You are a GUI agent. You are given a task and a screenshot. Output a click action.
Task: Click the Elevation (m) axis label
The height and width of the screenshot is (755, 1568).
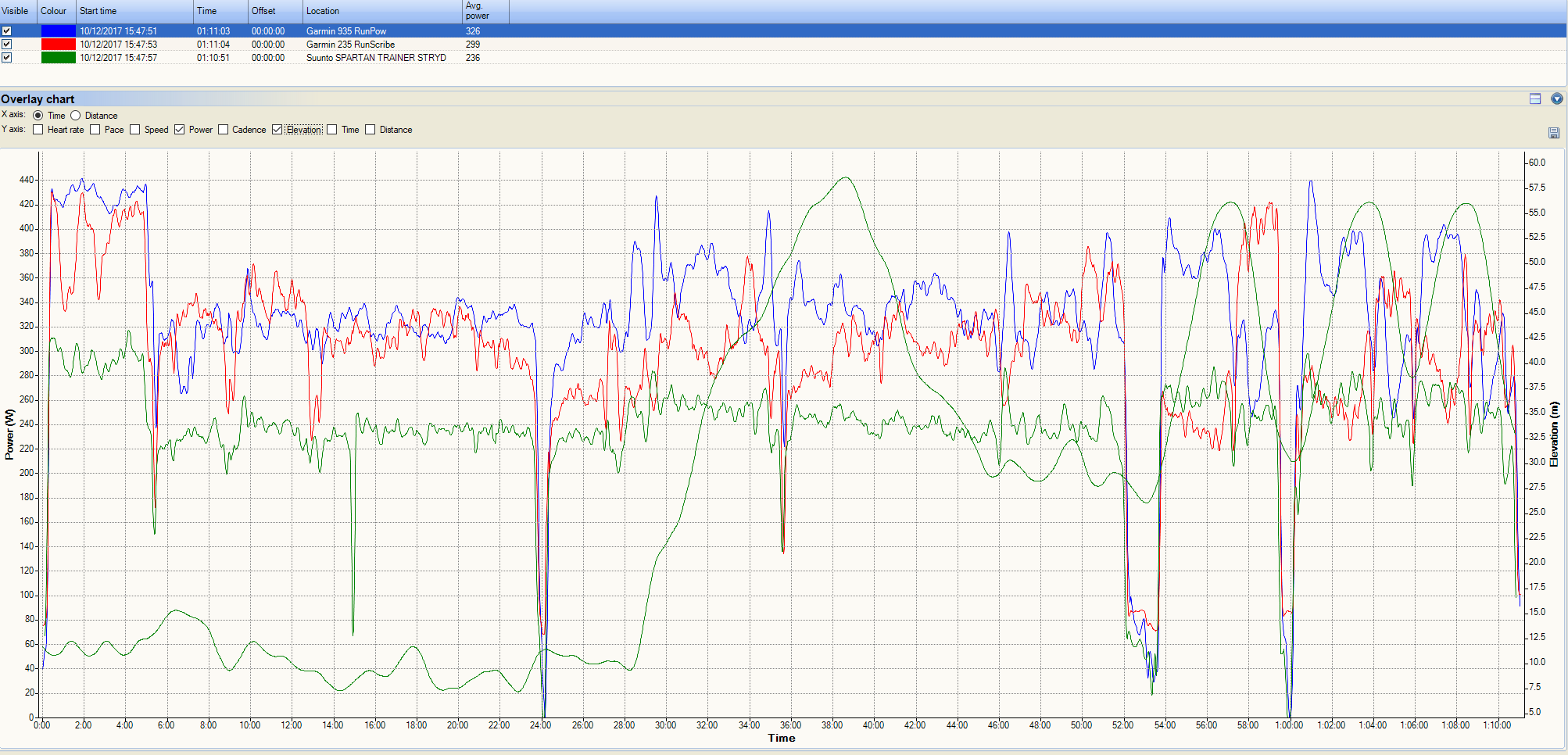pos(1555,435)
